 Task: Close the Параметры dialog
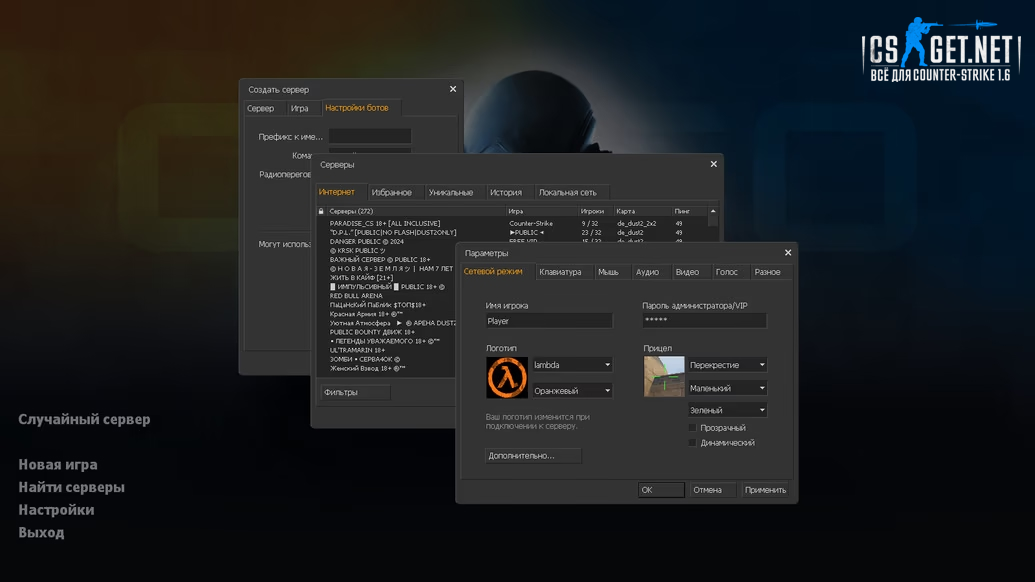[x=788, y=253]
